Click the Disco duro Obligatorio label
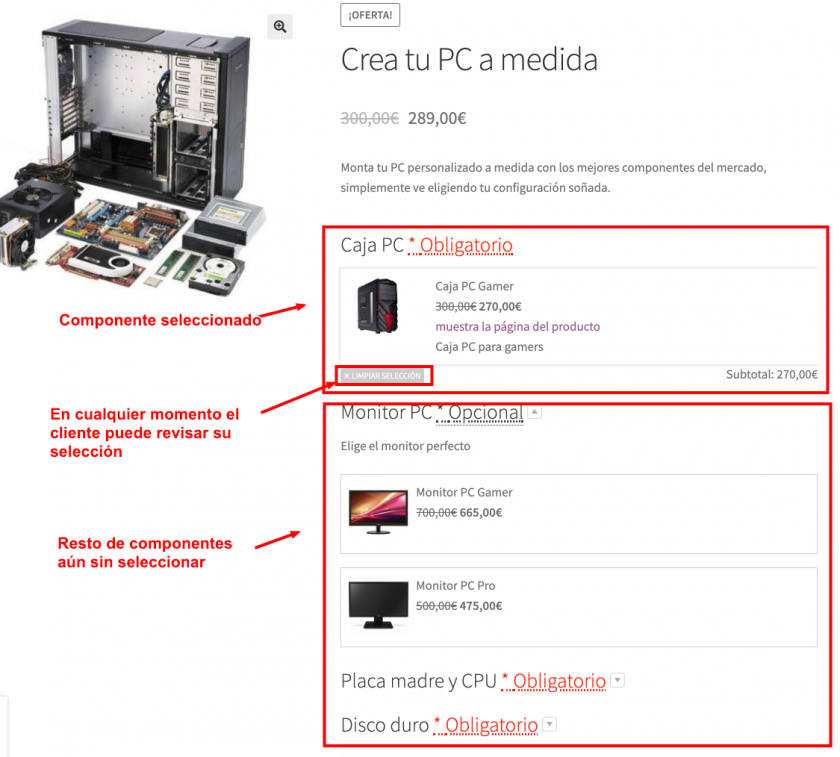Viewport: 840px width, 757px height. tap(485, 725)
